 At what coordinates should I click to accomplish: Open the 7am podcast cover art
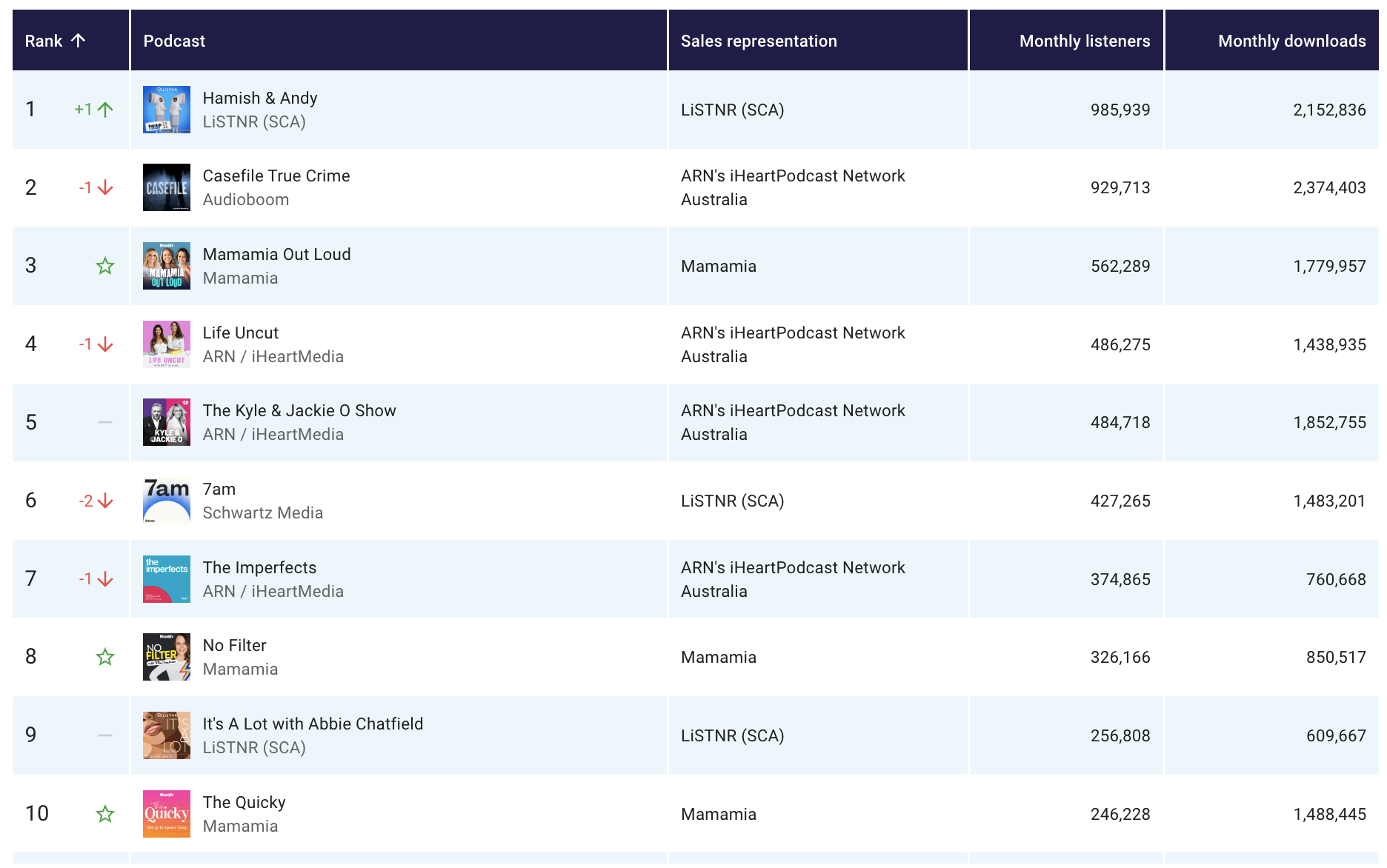(x=167, y=501)
